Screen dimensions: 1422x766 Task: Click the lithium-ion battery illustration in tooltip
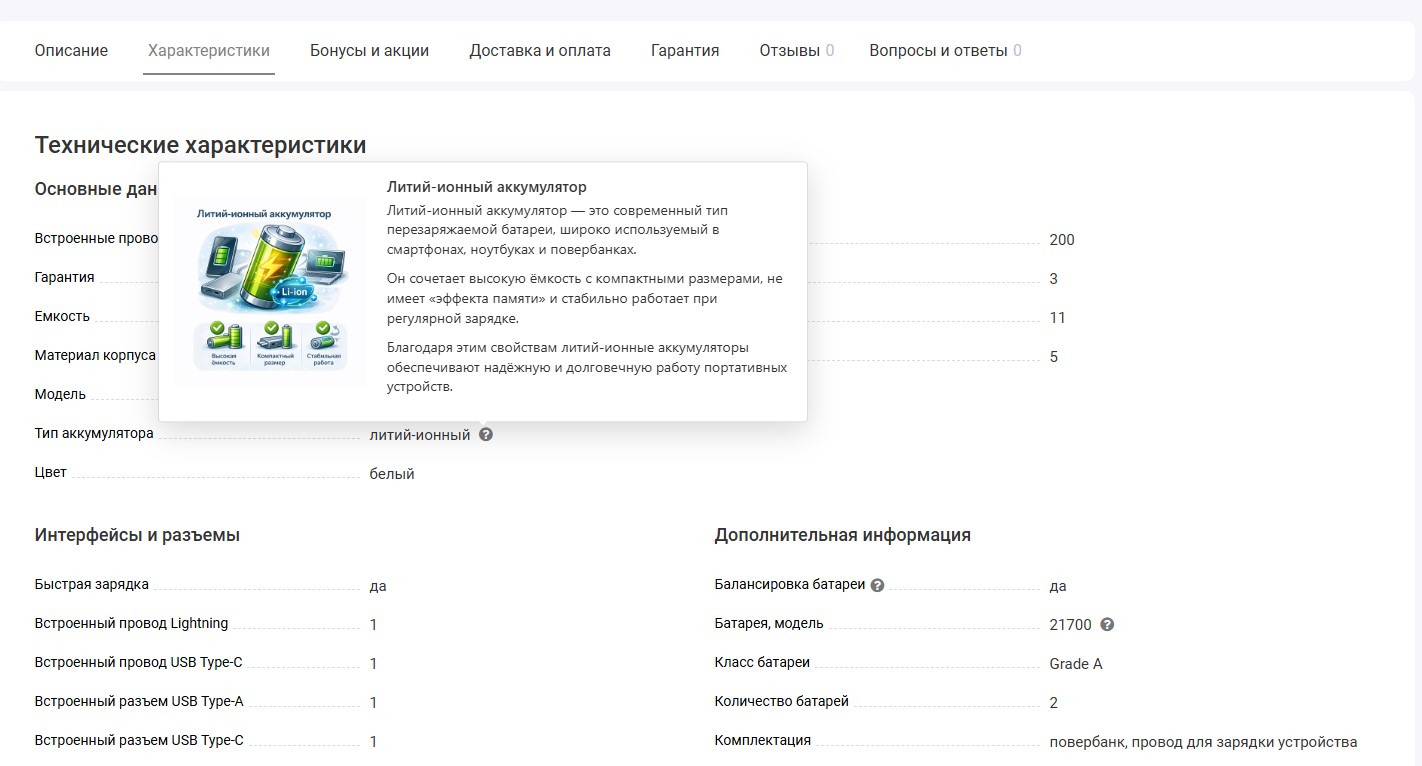click(269, 288)
